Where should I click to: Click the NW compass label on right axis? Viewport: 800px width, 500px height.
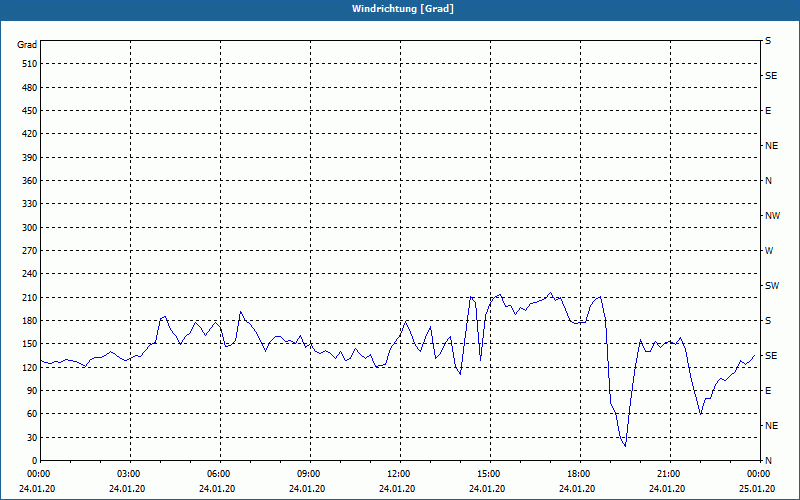(772, 216)
